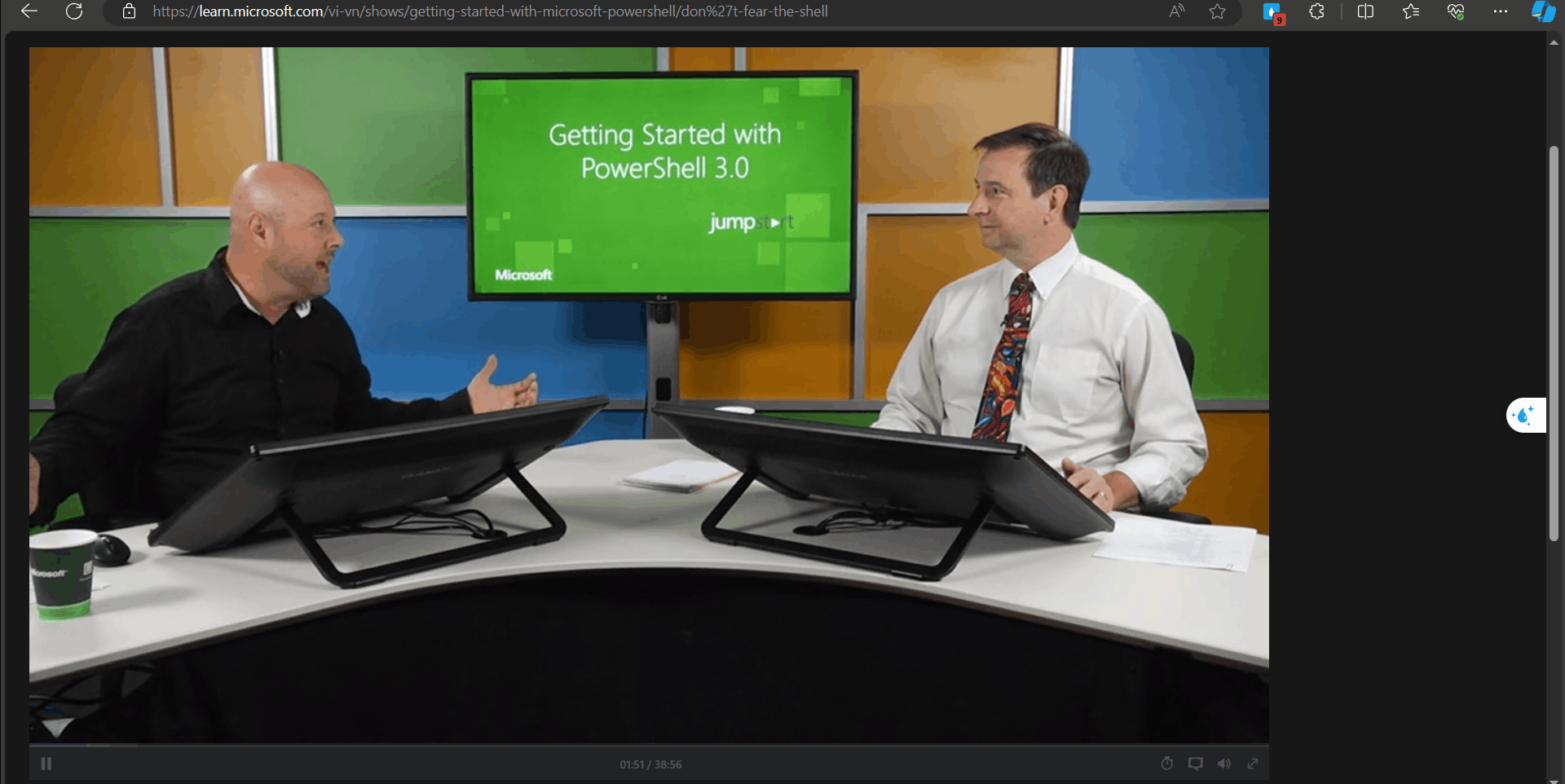The image size is (1565, 784).
Task: Click the video timestamp 01:51 / 38:56
Action: click(x=650, y=764)
